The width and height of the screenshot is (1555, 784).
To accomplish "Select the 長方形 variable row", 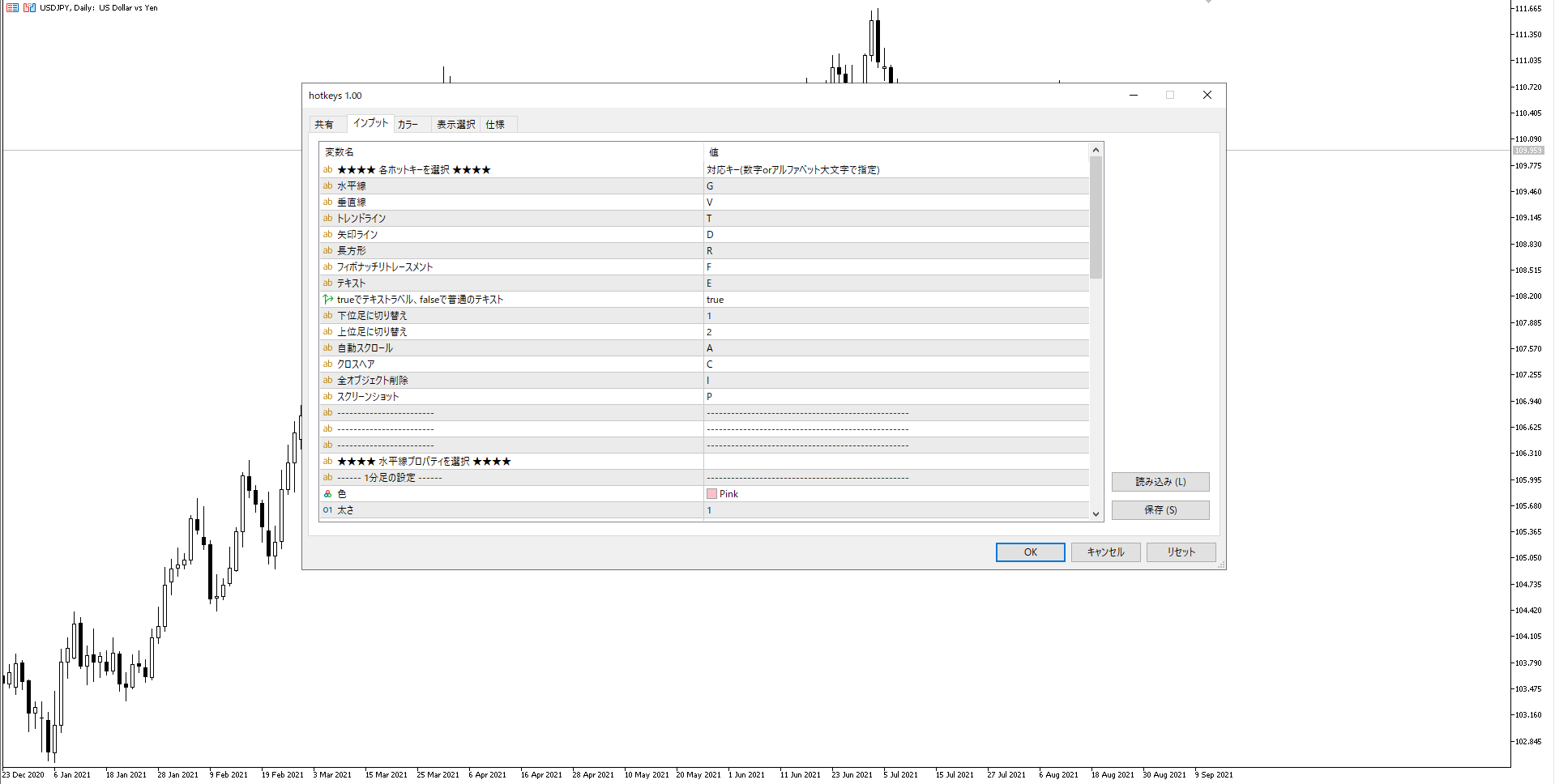I will [x=511, y=251].
